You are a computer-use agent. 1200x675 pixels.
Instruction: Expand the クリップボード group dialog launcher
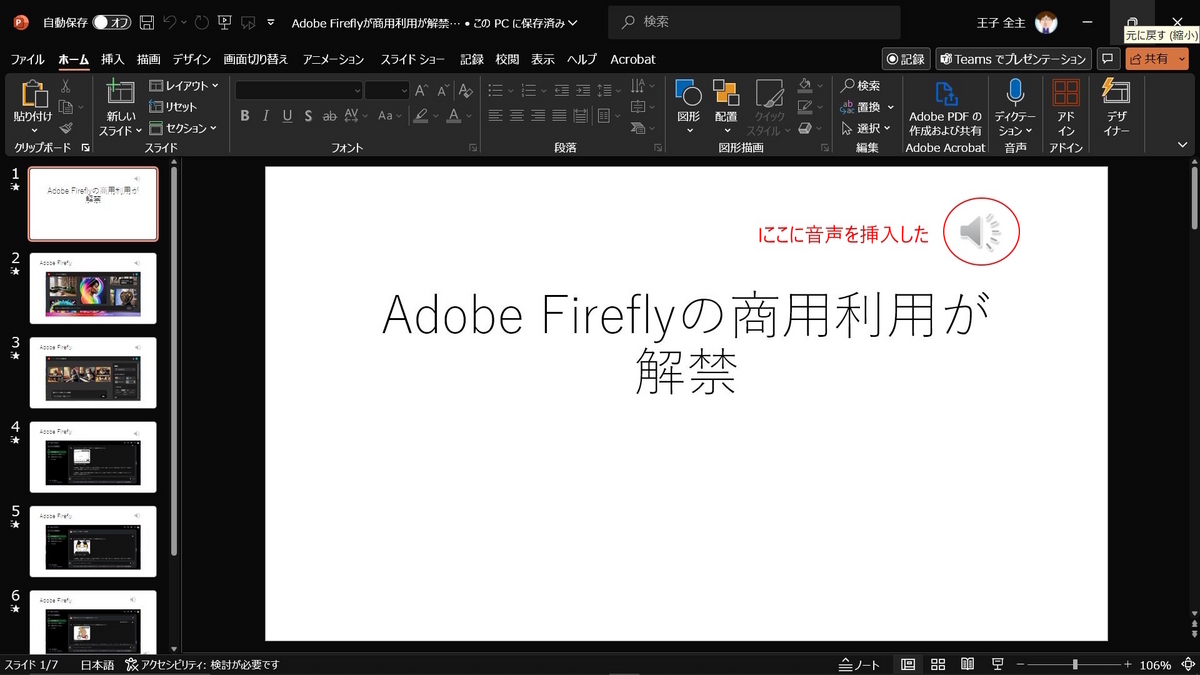pos(85,148)
